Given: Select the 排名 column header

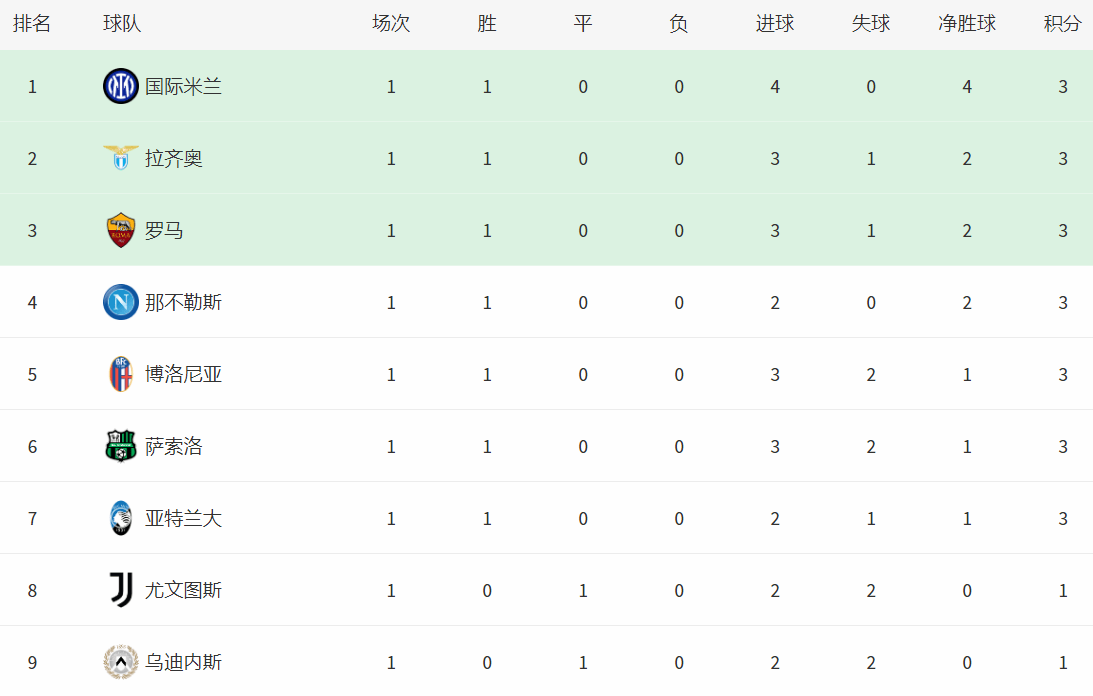Looking at the screenshot, I should click(32, 24).
